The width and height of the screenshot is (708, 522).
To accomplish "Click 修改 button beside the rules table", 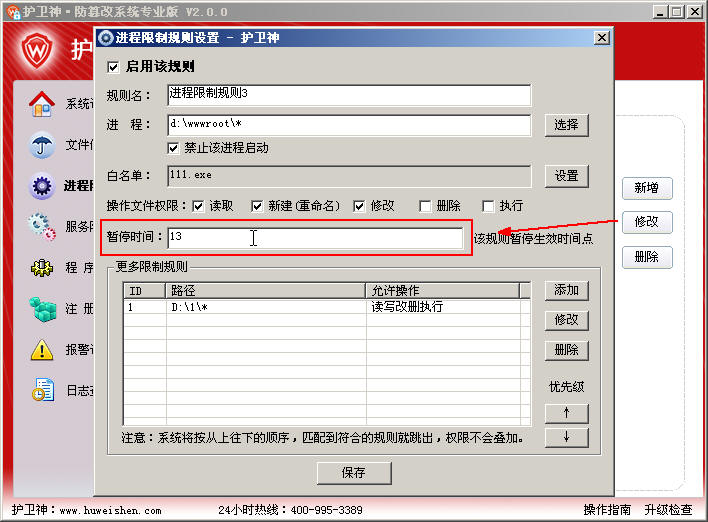I will (567, 320).
